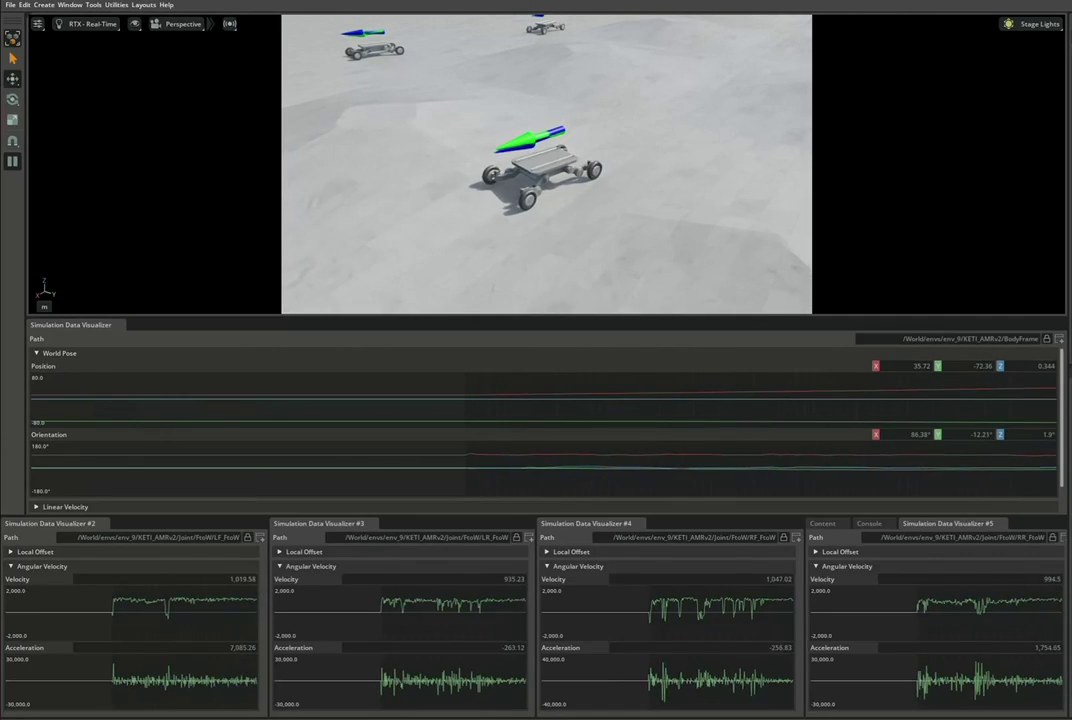
Task: Click the green Y swatch in Position row
Action: tap(938, 366)
